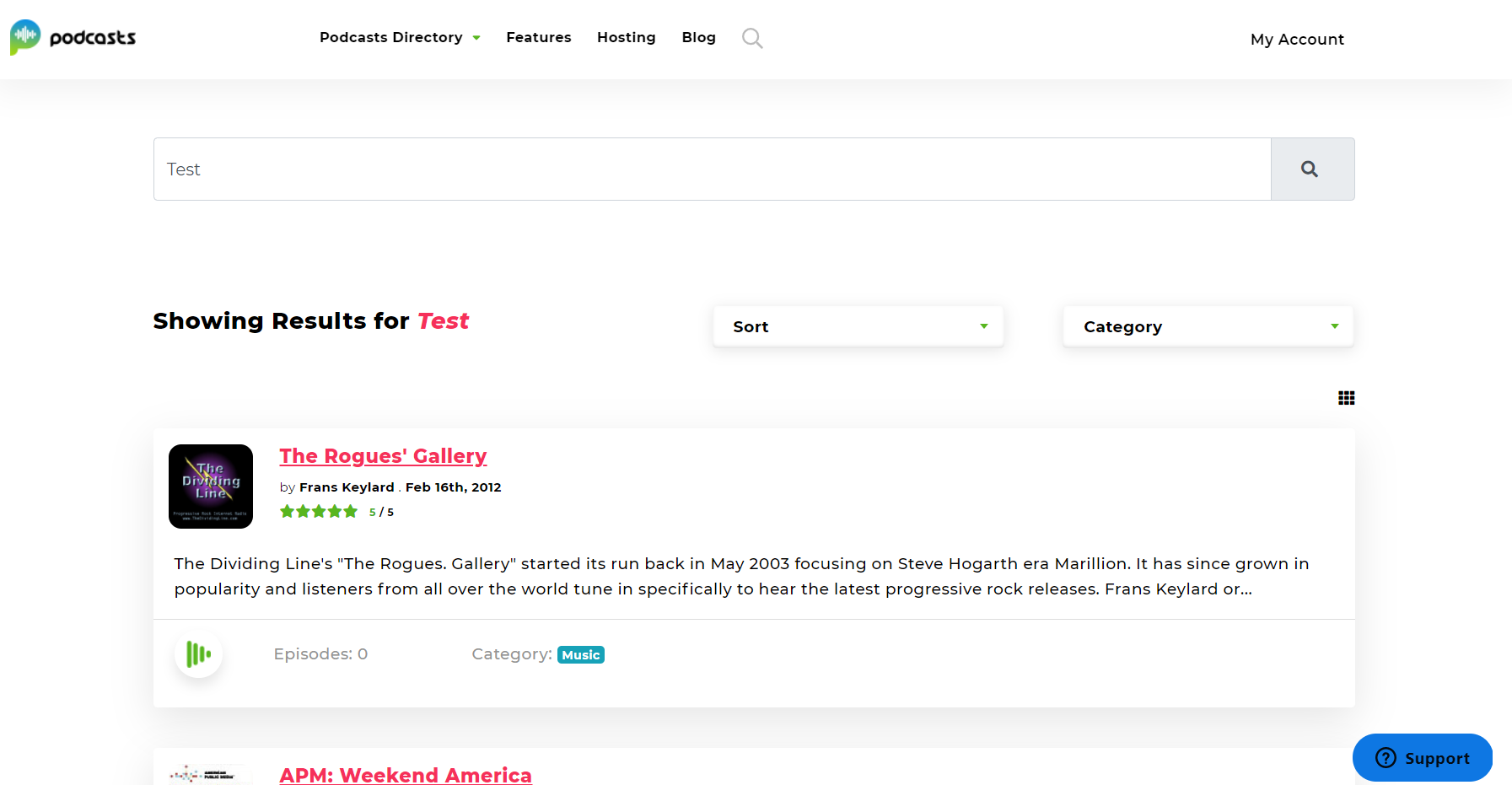
Task: Open the Category filter dropdown
Action: tap(1208, 326)
